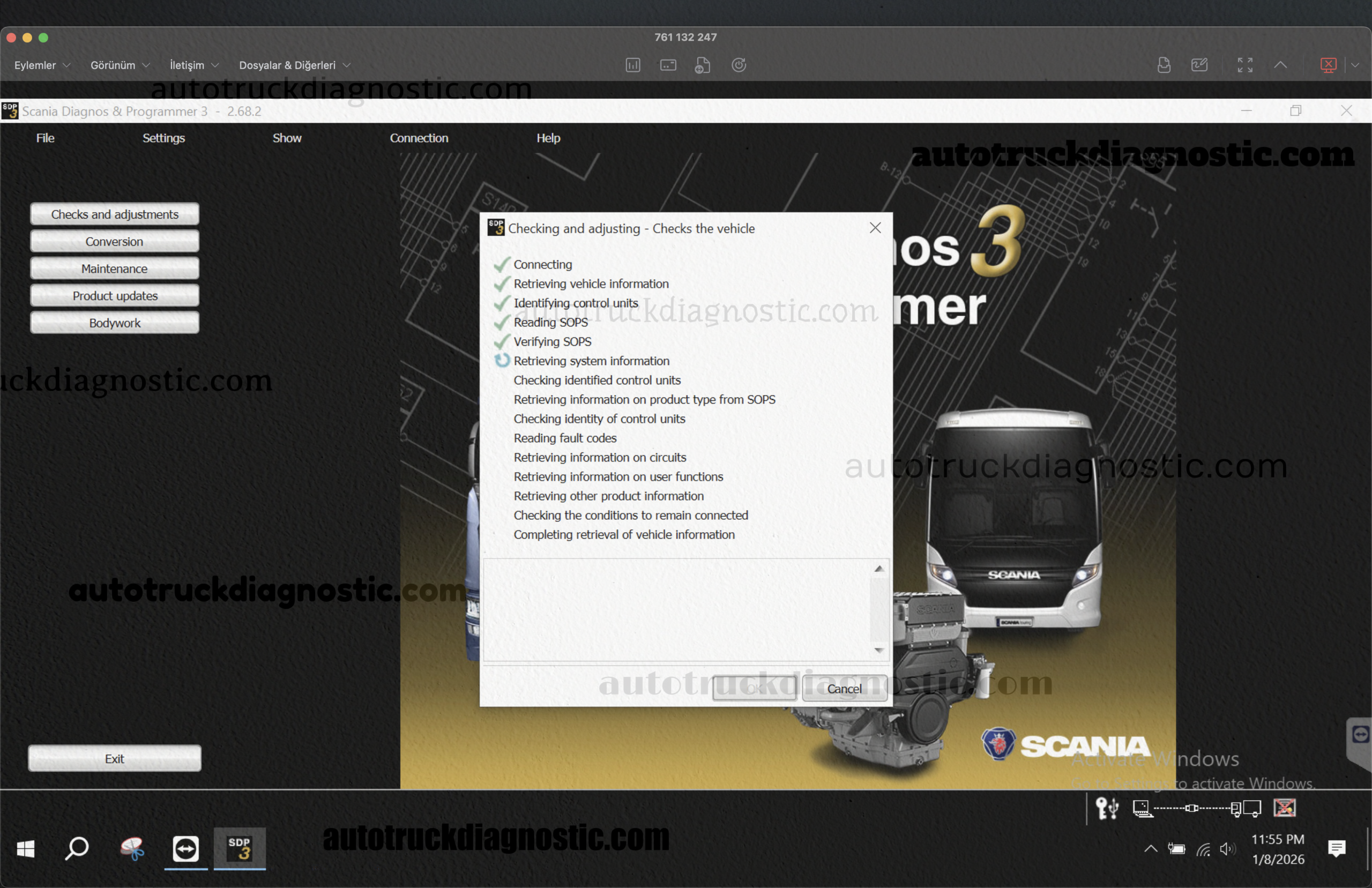Image resolution: width=1372 pixels, height=888 pixels.
Task: Open the remote session dashboard chart icon
Action: coord(633,65)
